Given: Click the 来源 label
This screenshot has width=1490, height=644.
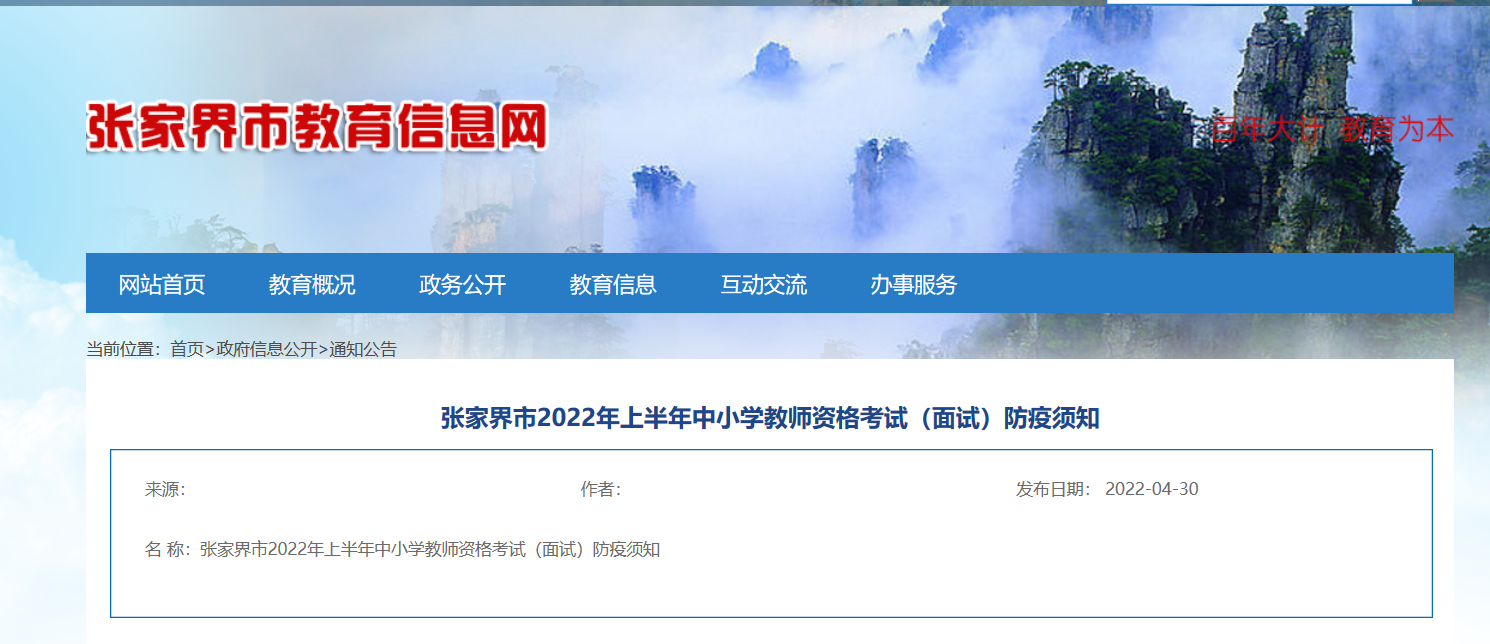Looking at the screenshot, I should (165, 489).
